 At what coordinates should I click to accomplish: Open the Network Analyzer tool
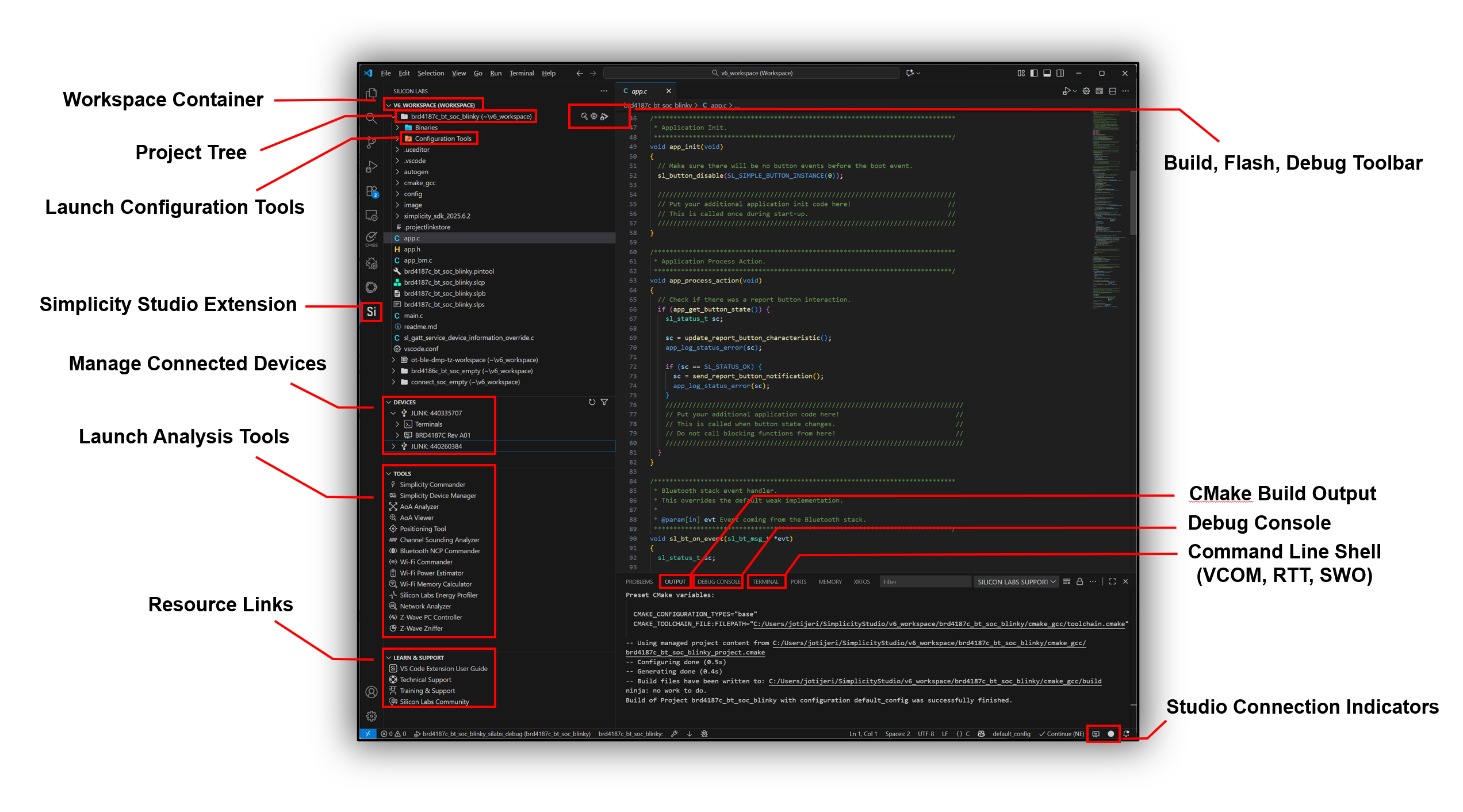(x=425, y=606)
